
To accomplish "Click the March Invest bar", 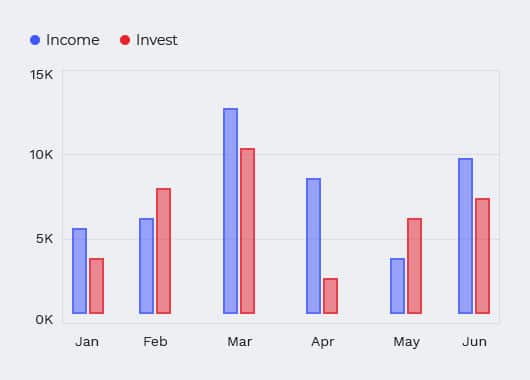I will pyautogui.click(x=248, y=231).
